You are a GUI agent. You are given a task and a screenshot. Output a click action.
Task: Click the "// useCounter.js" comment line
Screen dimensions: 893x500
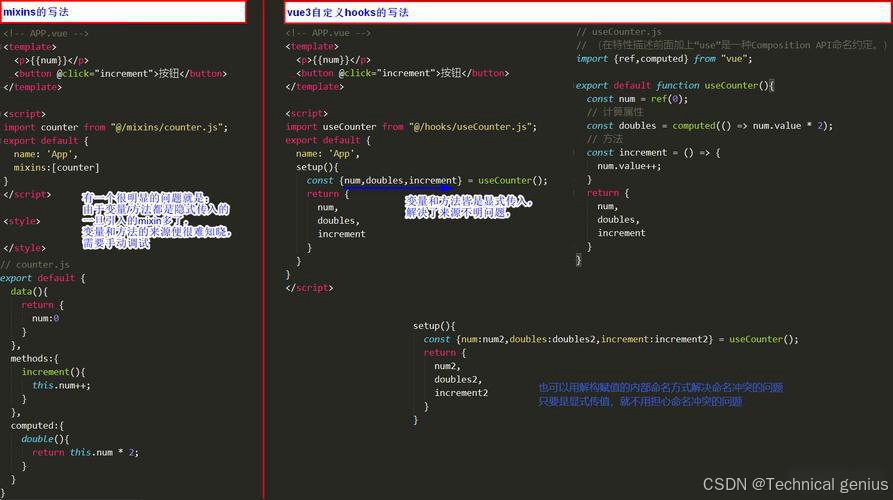(618, 32)
